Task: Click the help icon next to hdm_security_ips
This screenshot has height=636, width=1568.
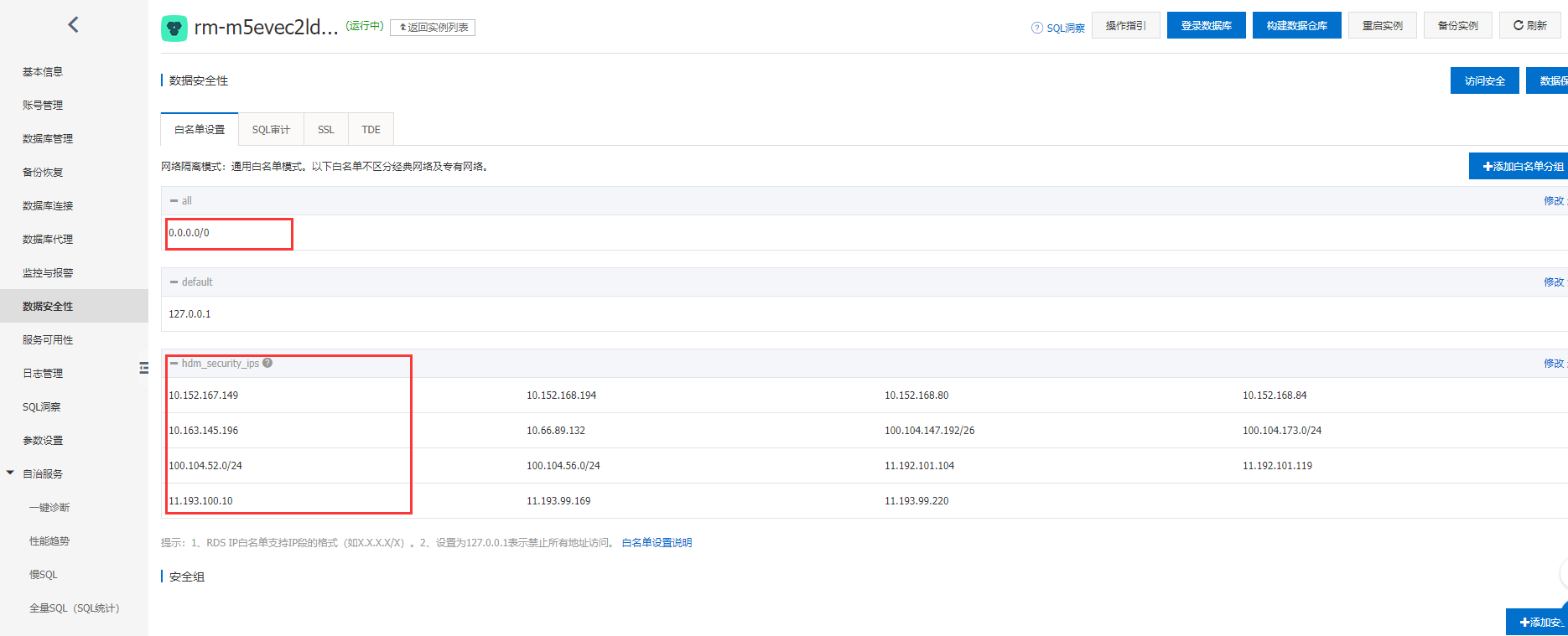Action: pos(267,363)
